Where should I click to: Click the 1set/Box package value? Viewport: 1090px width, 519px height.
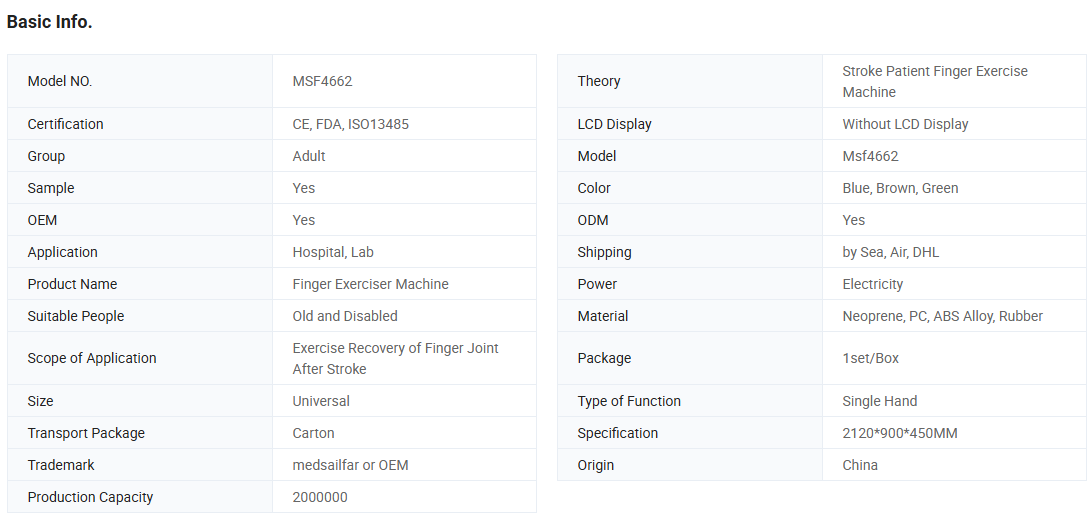tap(870, 358)
